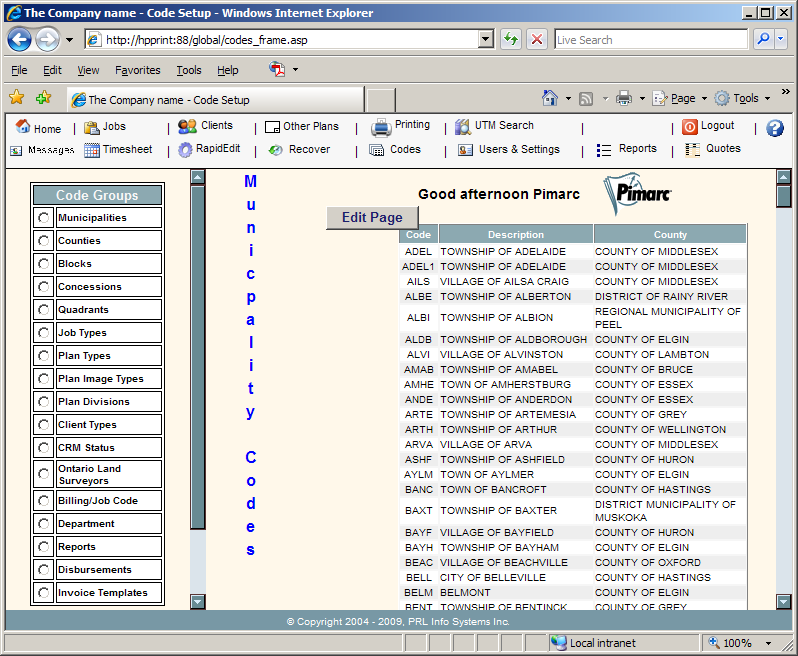Open a new blank browser tab
This screenshot has height=656, width=798.
(x=380, y=100)
